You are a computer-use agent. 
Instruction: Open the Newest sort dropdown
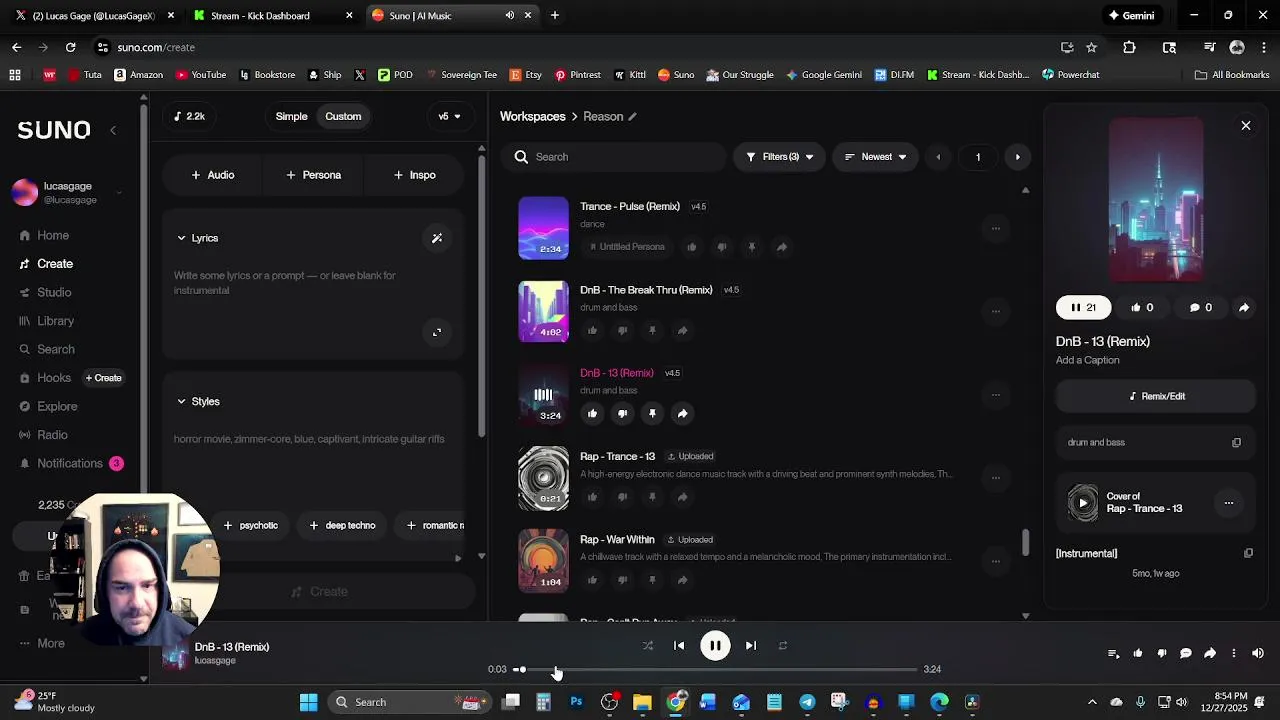pos(875,157)
